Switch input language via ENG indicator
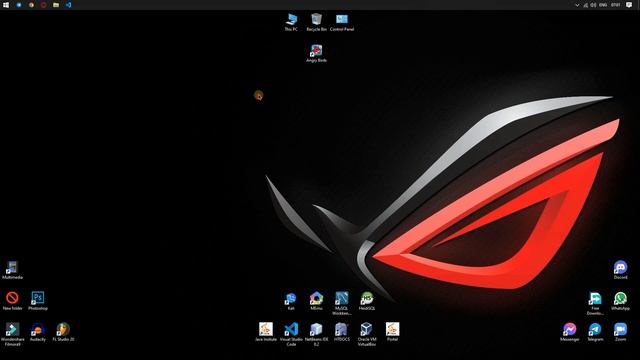Image resolution: width=640 pixels, height=360 pixels. [x=603, y=5]
